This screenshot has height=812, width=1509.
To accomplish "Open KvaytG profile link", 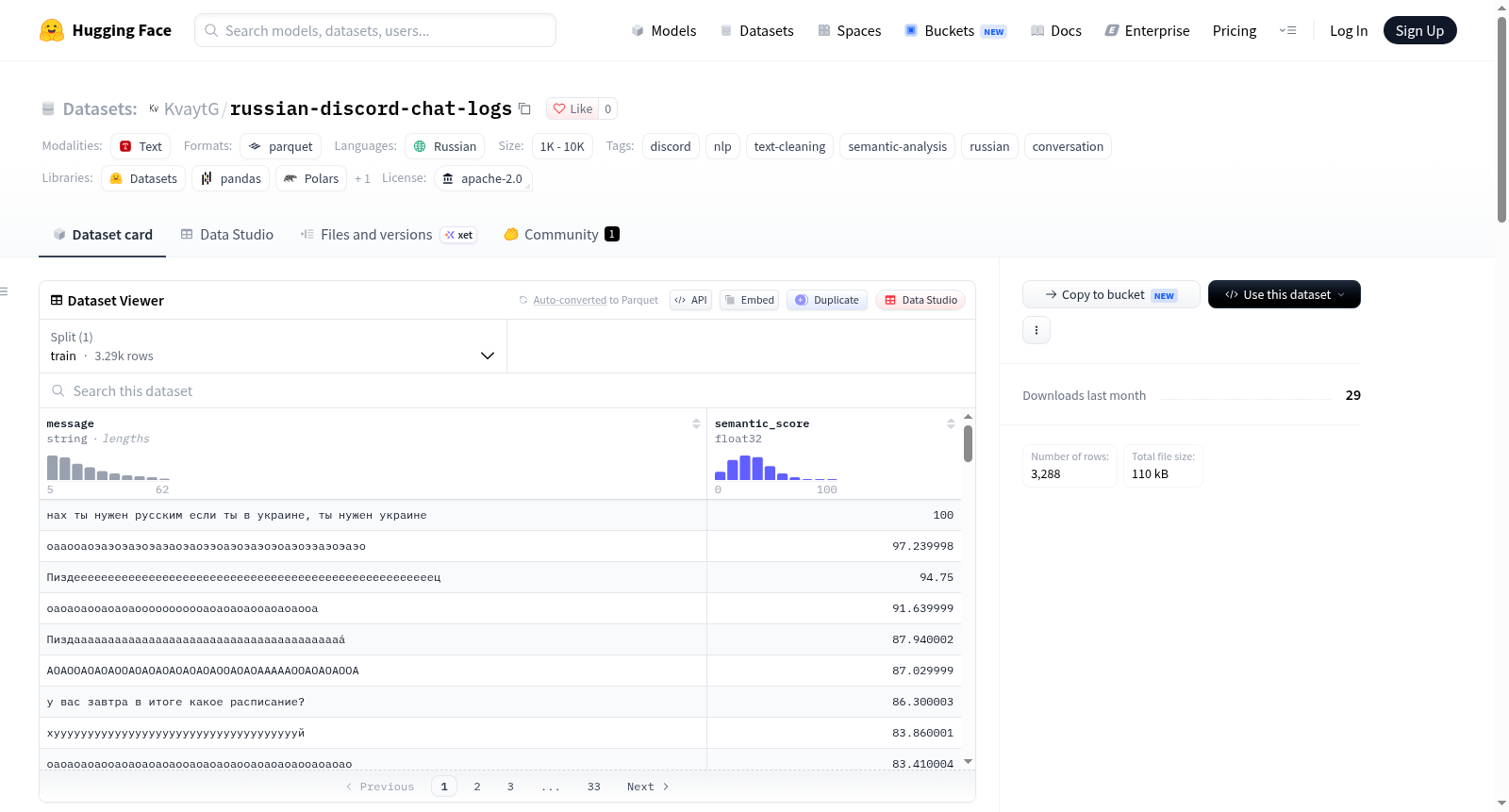I will pyautogui.click(x=191, y=108).
